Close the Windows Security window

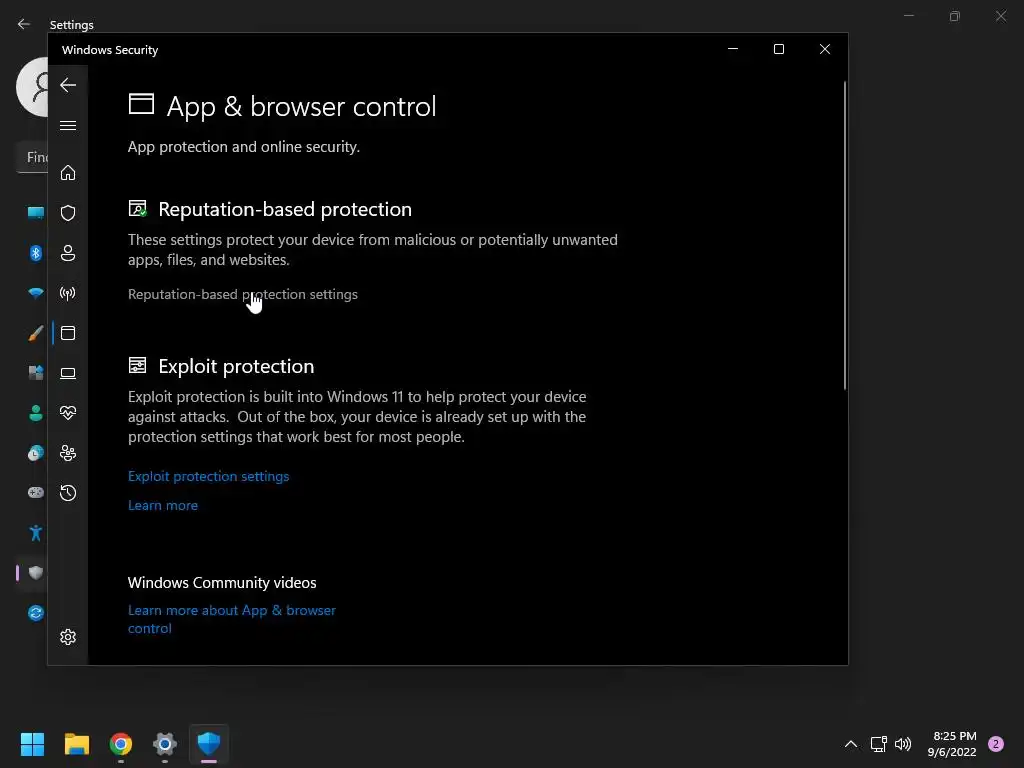pos(825,49)
